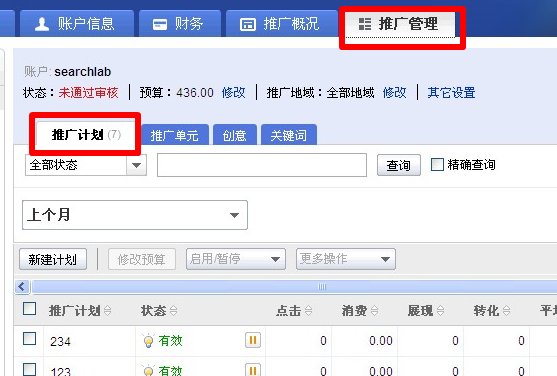This screenshot has width=557, height=376.
Task: Click the search query text field
Action: click(262, 165)
